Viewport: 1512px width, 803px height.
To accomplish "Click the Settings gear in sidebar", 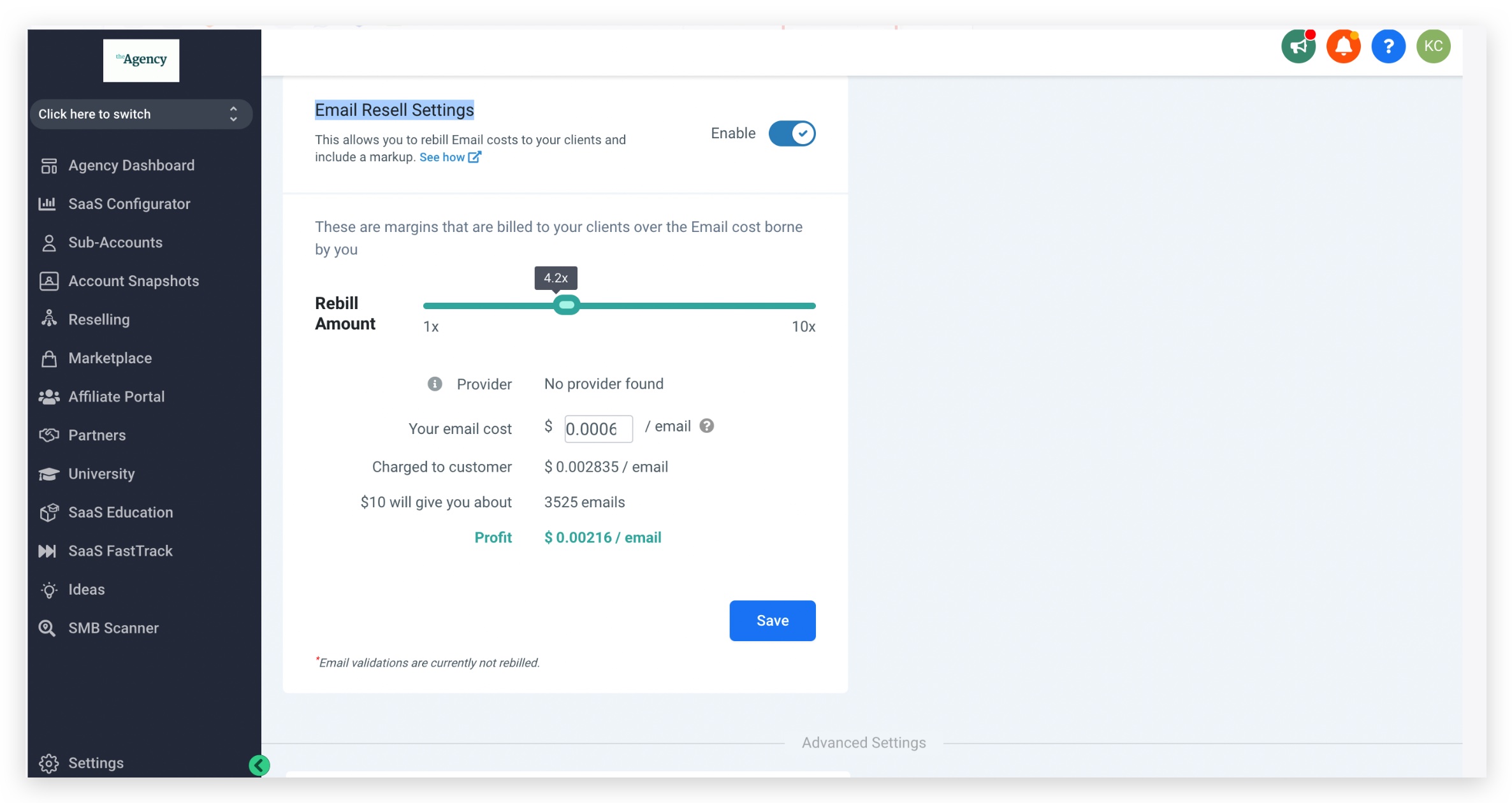I will point(49,763).
